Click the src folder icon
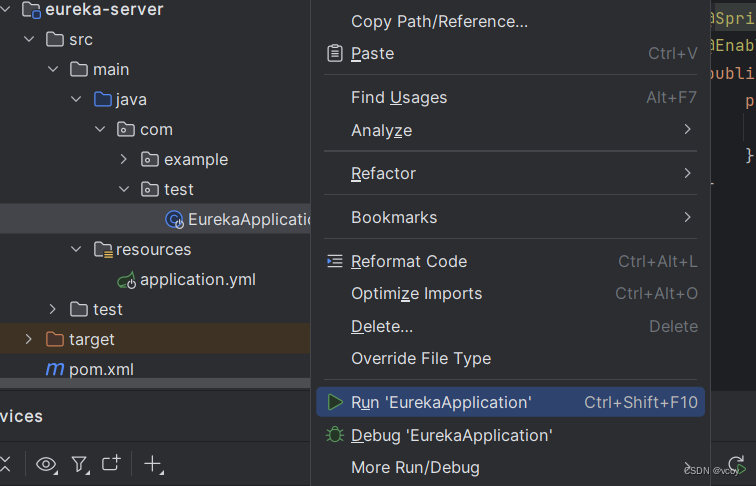The width and height of the screenshot is (756, 486). tap(55, 40)
